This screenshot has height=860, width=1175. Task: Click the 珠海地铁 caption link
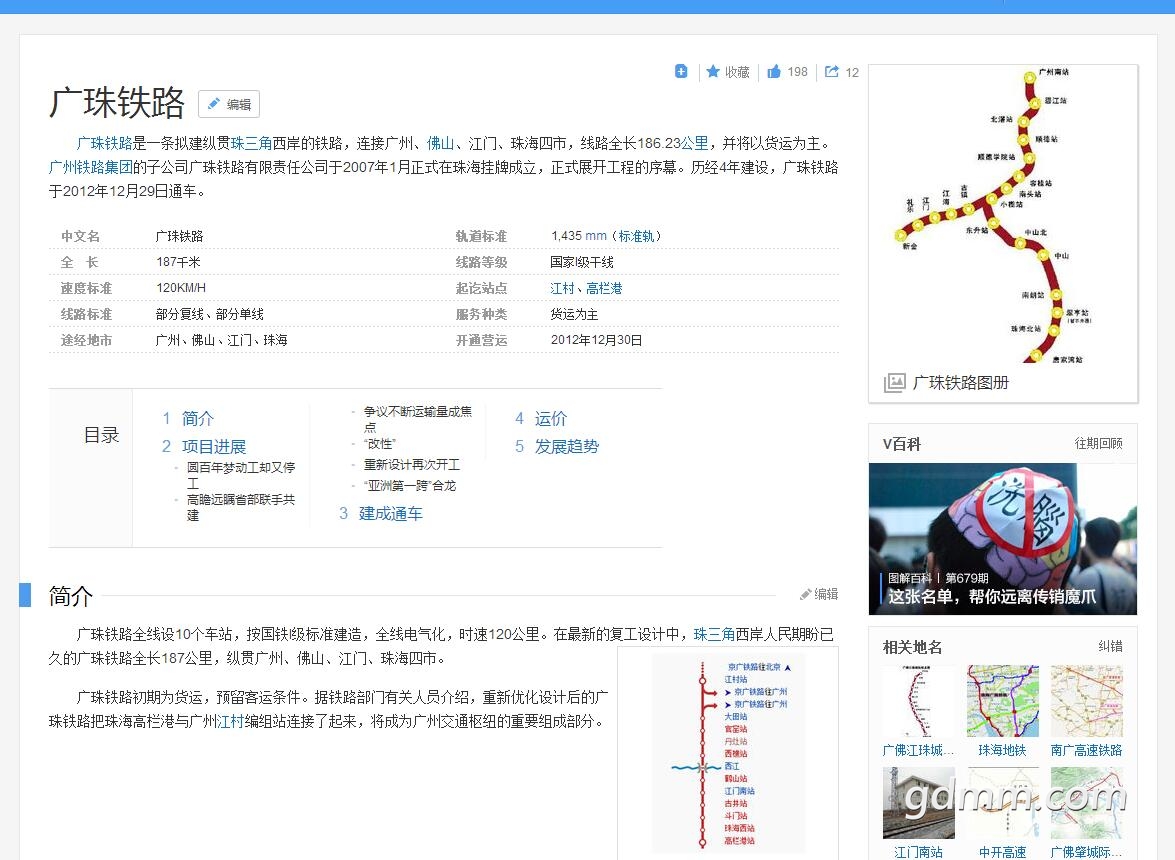pyautogui.click(x=1002, y=750)
